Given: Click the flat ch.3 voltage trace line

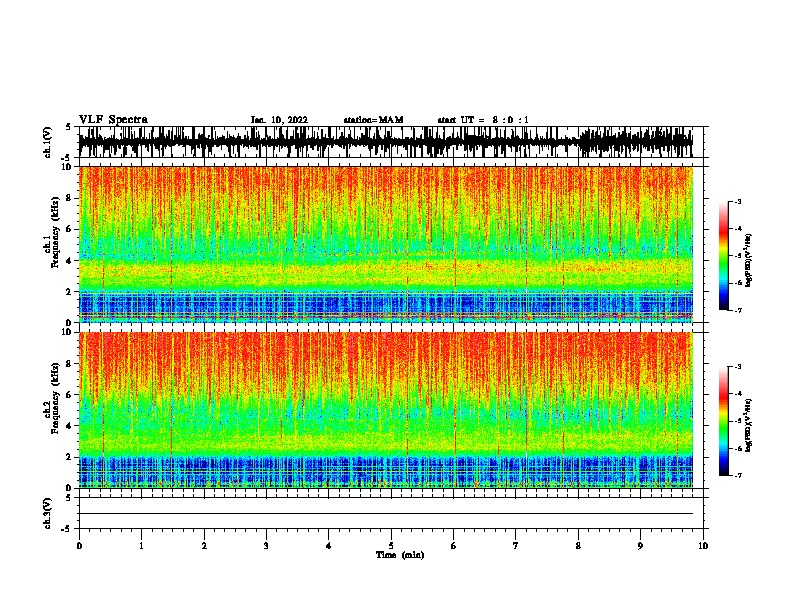Looking at the screenshot, I should coord(386,514).
